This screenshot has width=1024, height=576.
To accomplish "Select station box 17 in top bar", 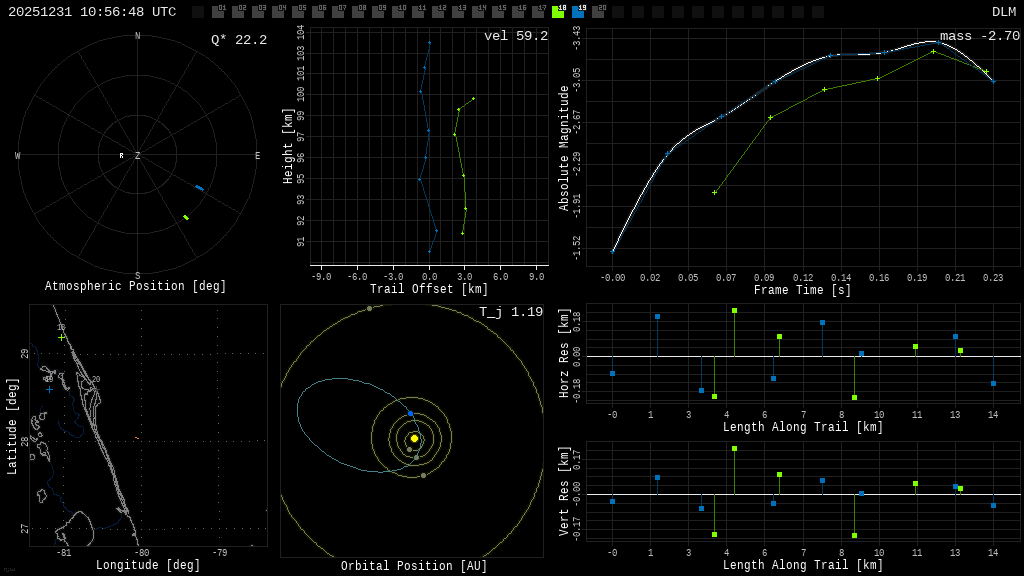I will click(x=538, y=12).
